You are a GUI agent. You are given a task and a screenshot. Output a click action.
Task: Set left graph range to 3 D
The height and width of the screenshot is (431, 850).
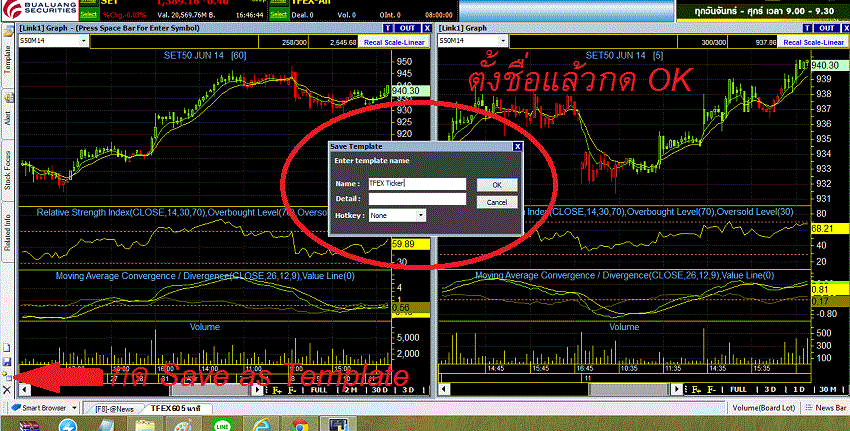pyautogui.click(x=408, y=390)
